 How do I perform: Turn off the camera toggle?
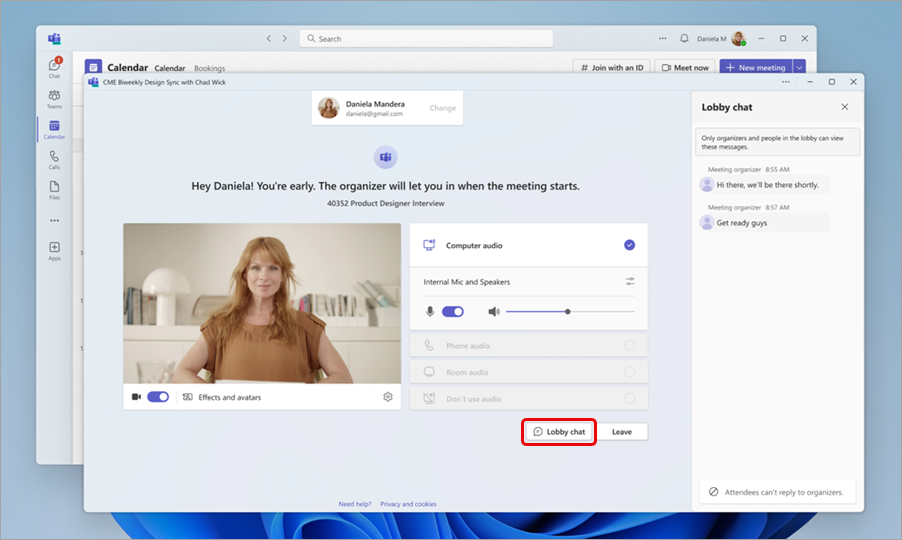pos(157,397)
